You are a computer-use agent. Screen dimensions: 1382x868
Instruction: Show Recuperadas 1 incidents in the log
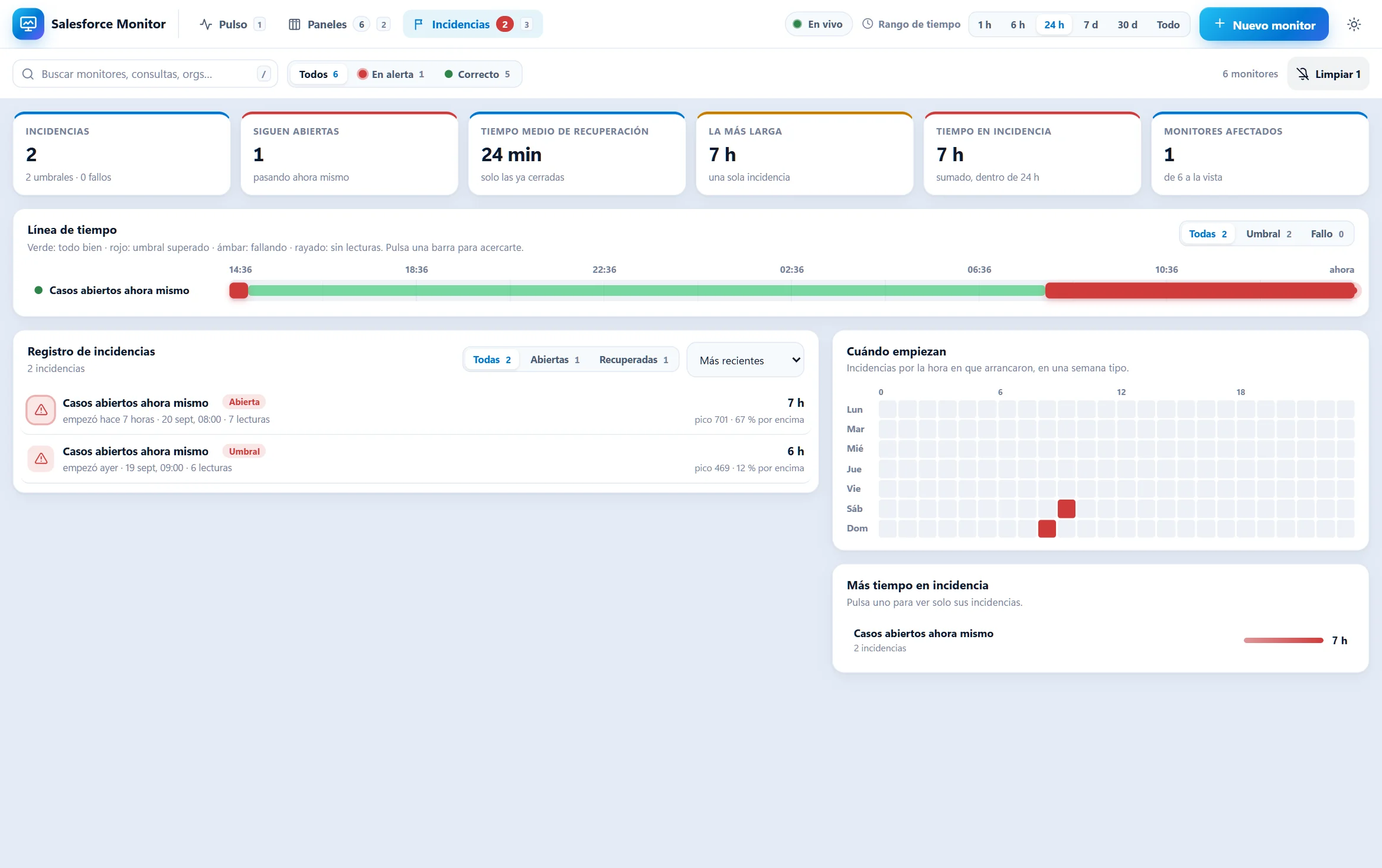coord(633,360)
